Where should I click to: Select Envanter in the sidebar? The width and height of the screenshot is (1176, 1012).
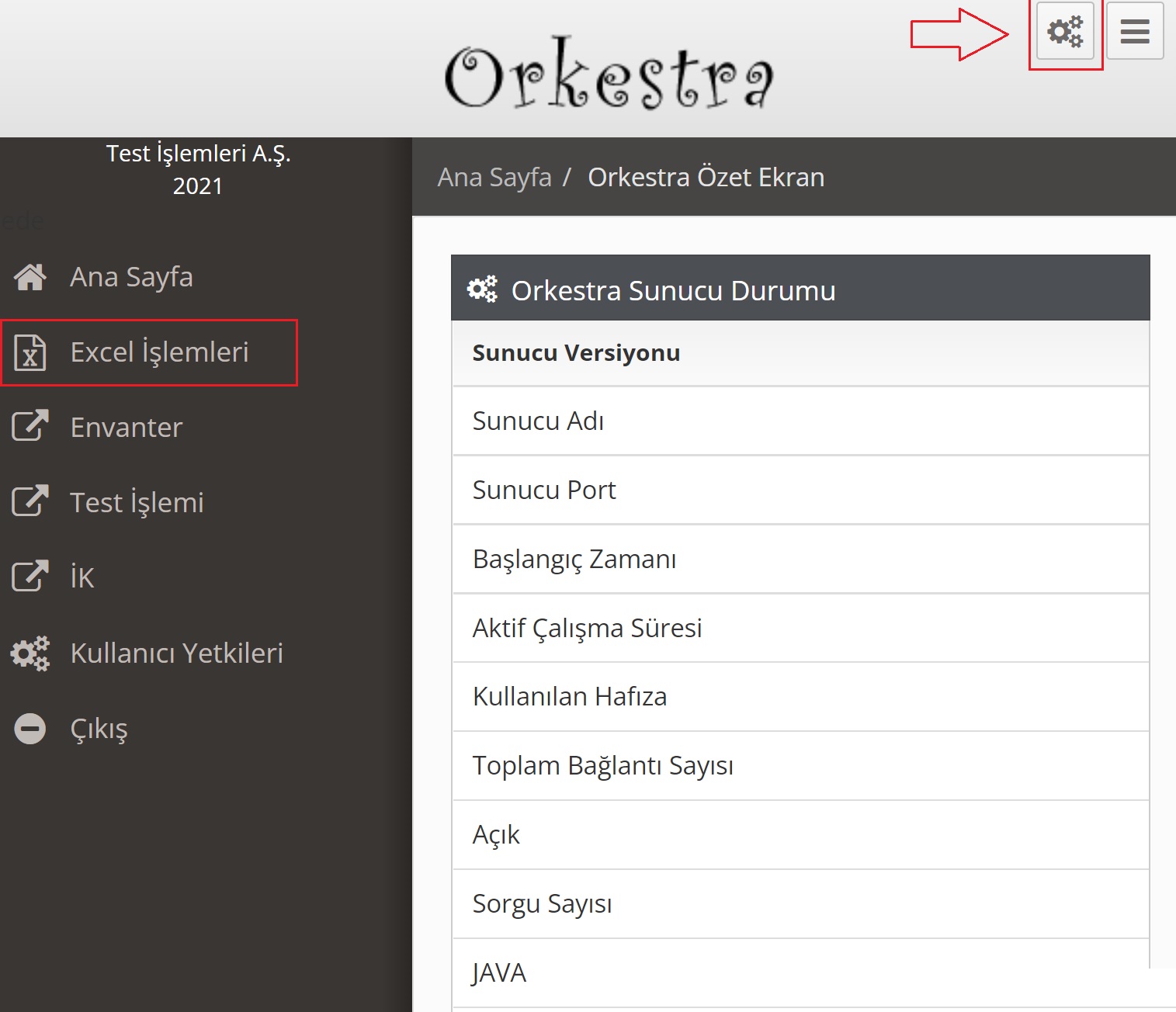coord(127,428)
